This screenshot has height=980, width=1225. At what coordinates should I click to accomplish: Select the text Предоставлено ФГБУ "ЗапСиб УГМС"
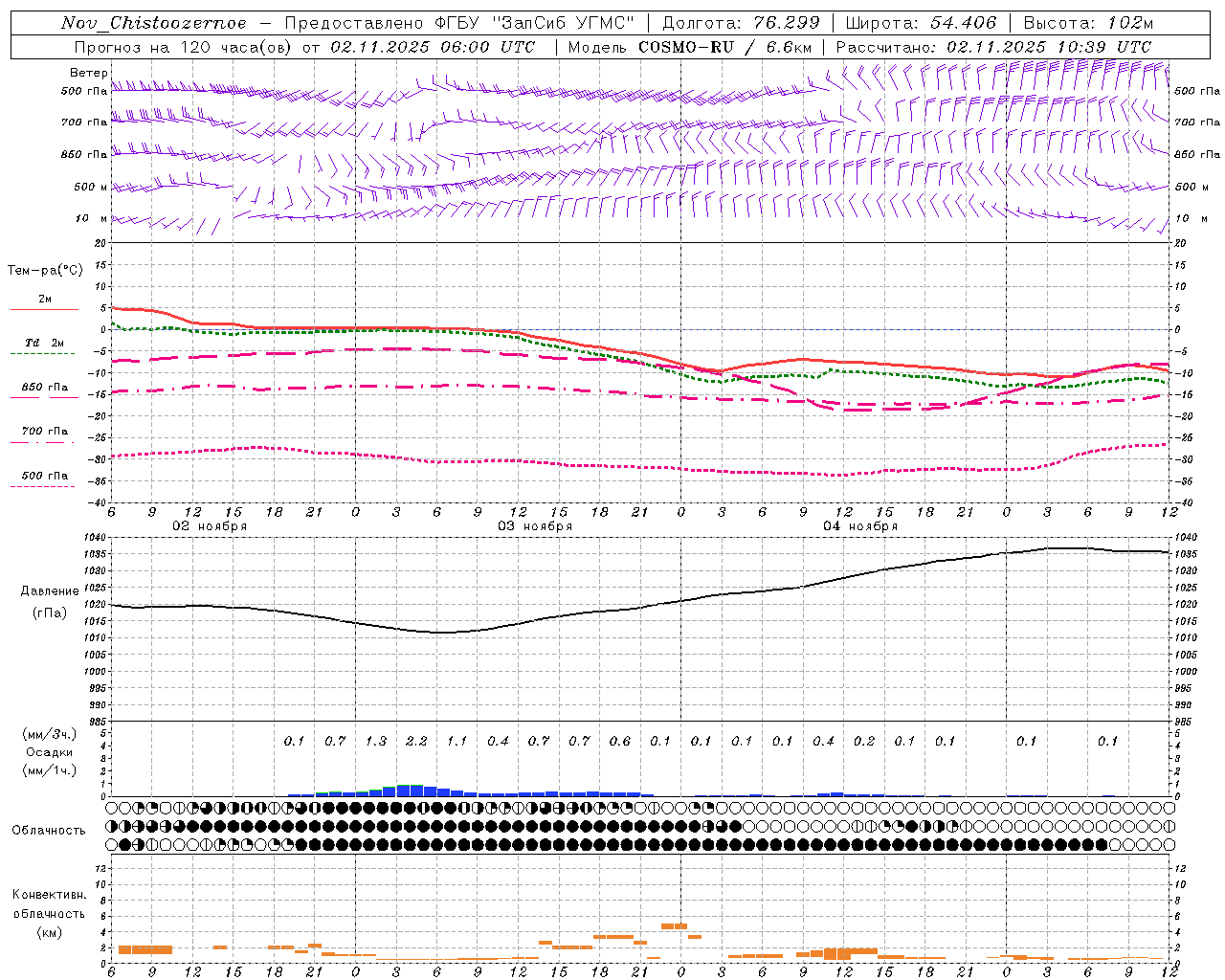458,23
